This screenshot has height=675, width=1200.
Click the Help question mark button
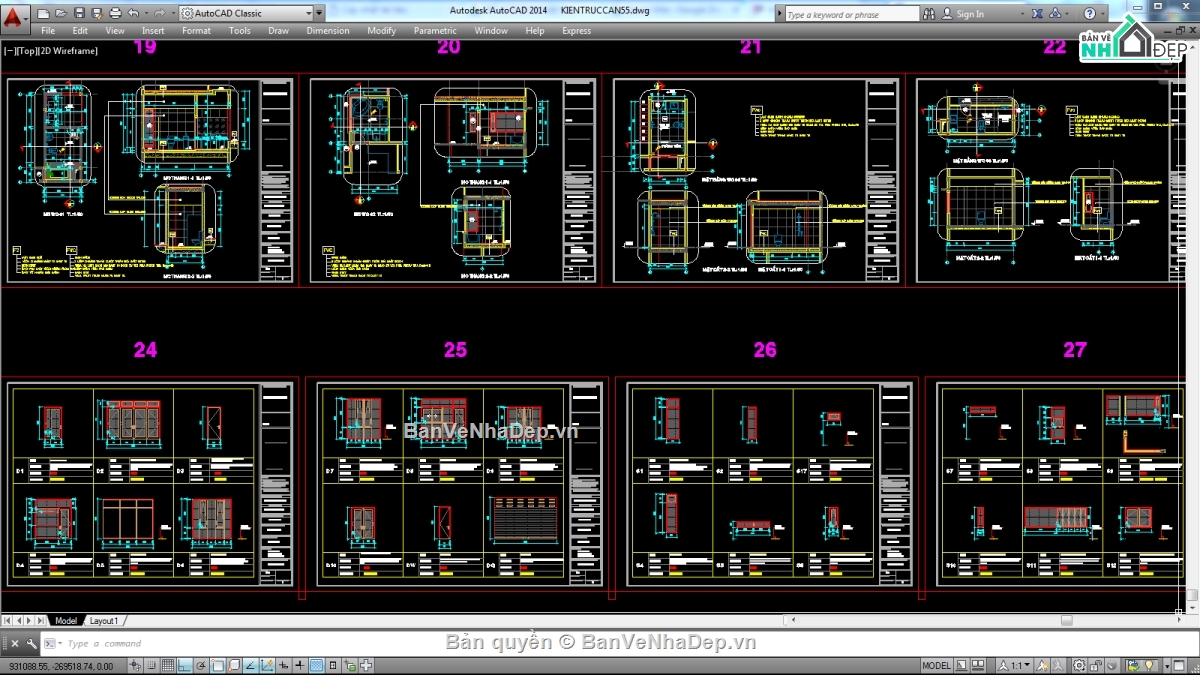point(1090,13)
